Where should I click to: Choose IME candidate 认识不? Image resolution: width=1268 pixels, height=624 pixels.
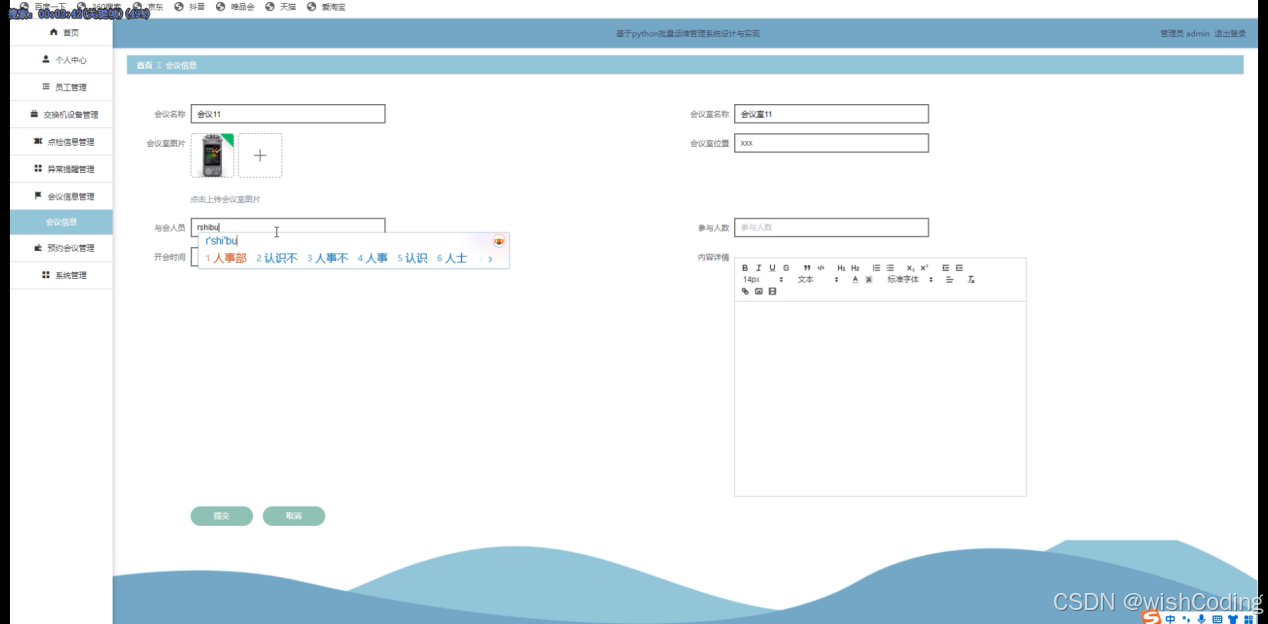click(277, 259)
